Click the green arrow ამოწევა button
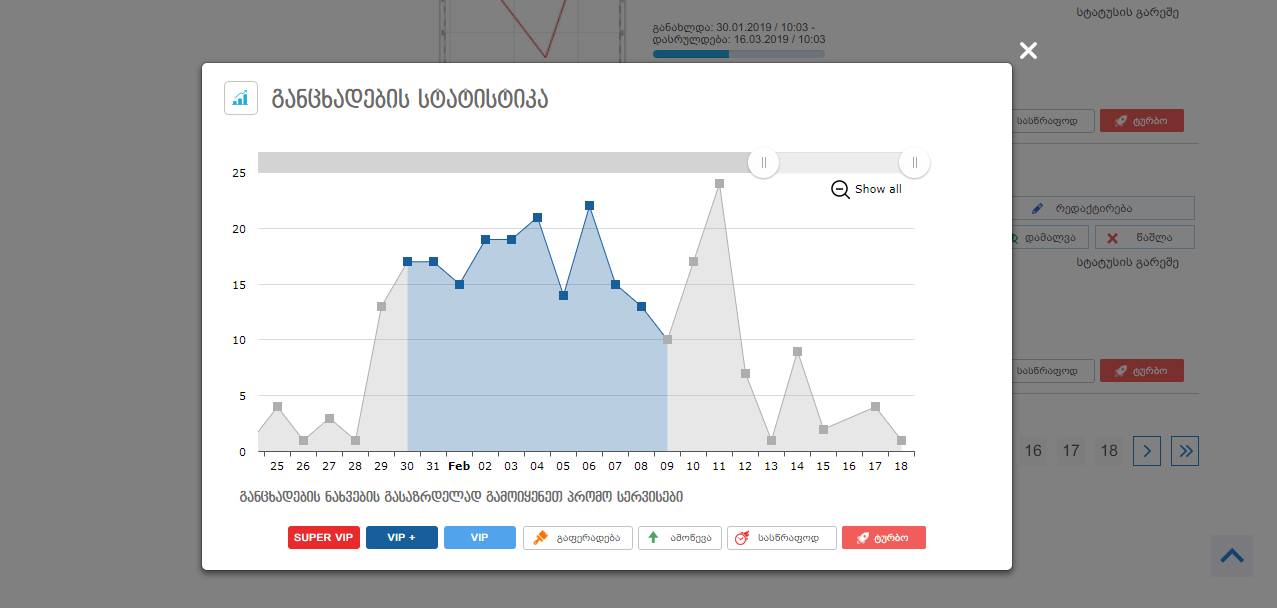1277x608 pixels. click(x=679, y=538)
